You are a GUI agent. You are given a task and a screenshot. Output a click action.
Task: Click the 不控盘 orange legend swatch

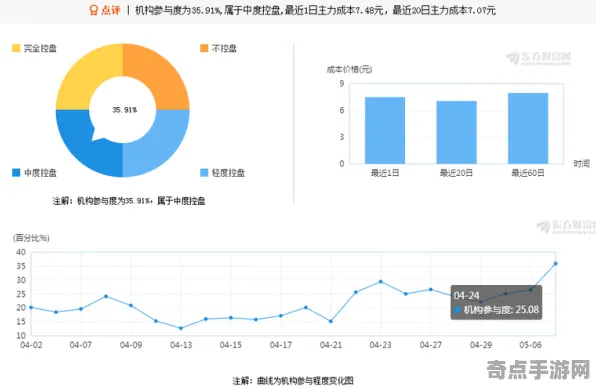204,48
